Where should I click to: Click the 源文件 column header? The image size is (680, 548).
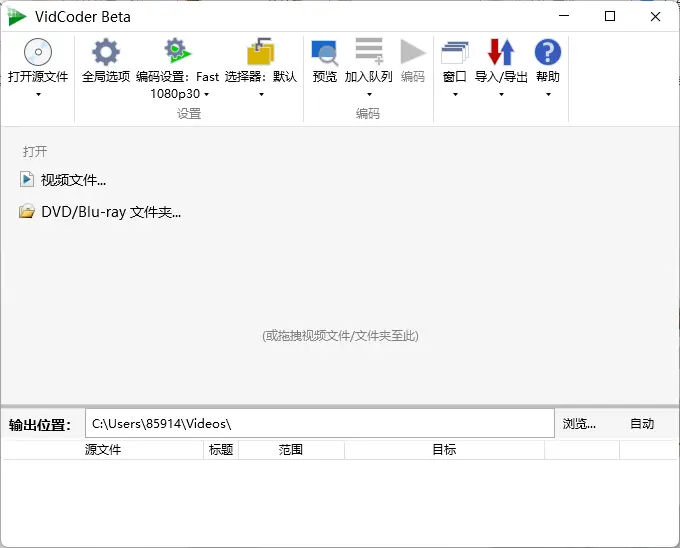tap(103, 450)
